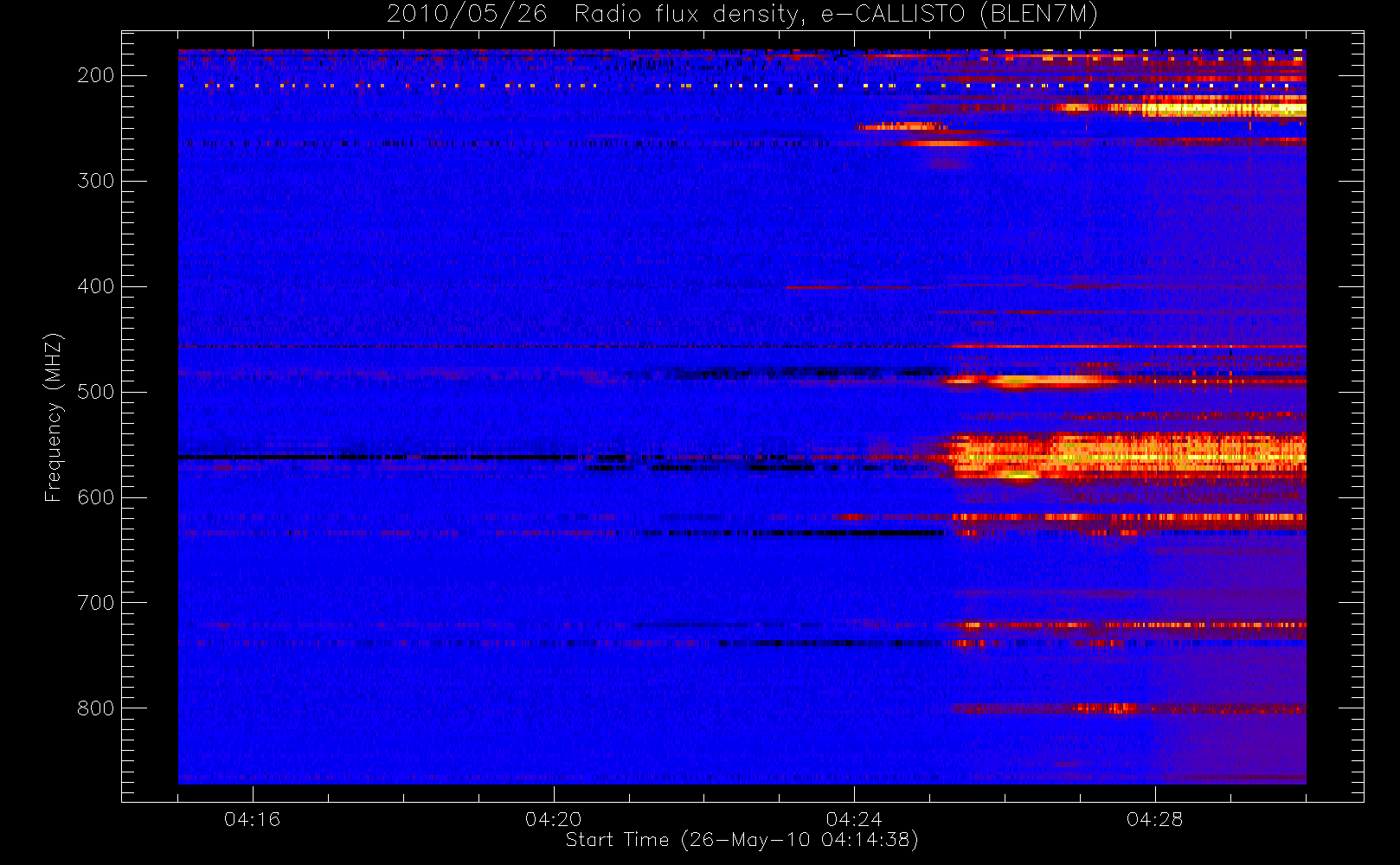Click the 400 frequency axis label
1400x865 pixels.
click(x=96, y=286)
